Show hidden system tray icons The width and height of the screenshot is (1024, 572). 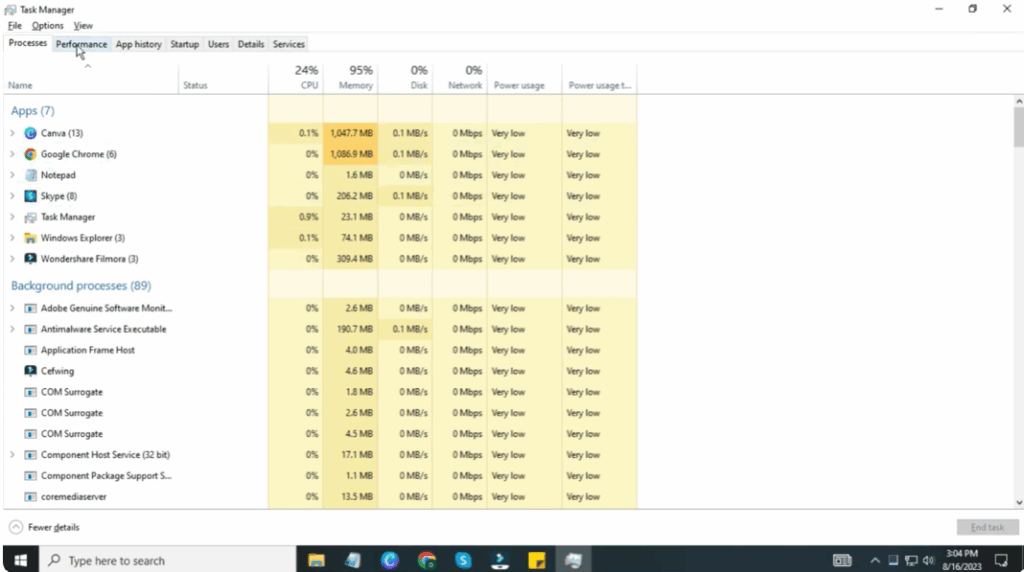875,560
